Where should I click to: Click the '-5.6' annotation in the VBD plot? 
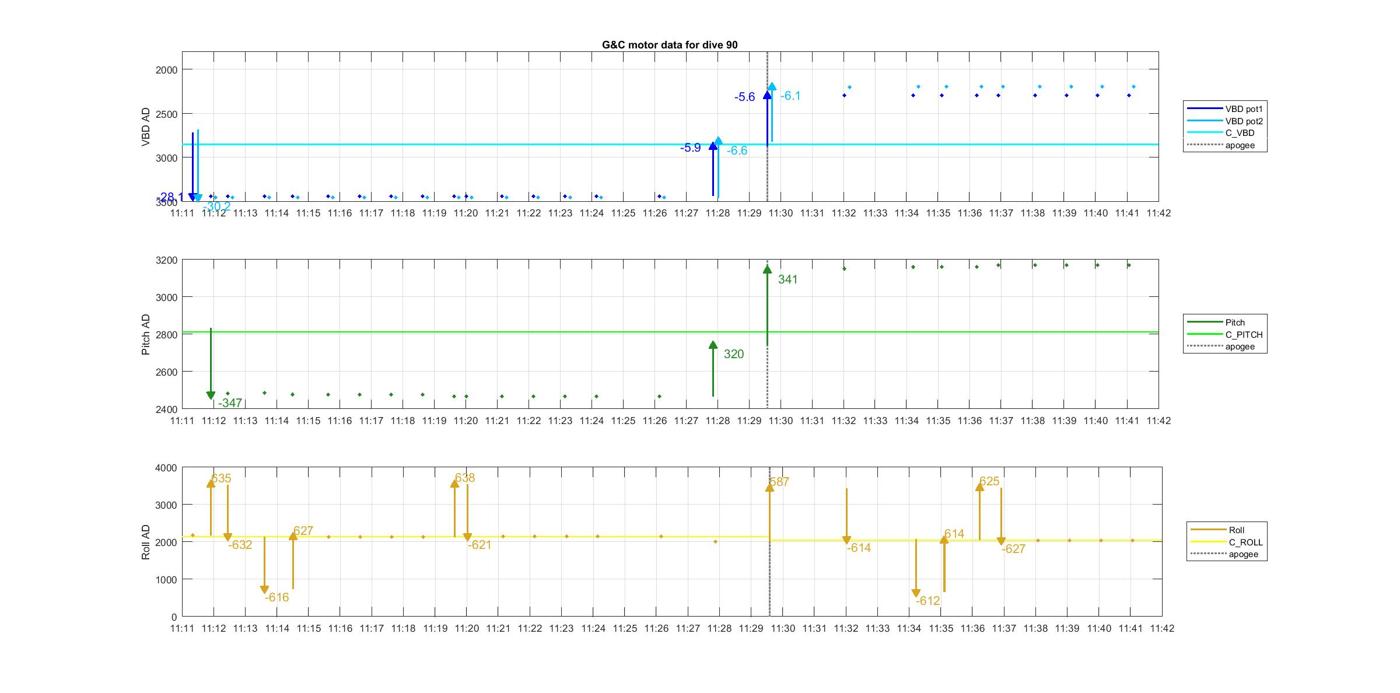[x=745, y=97]
